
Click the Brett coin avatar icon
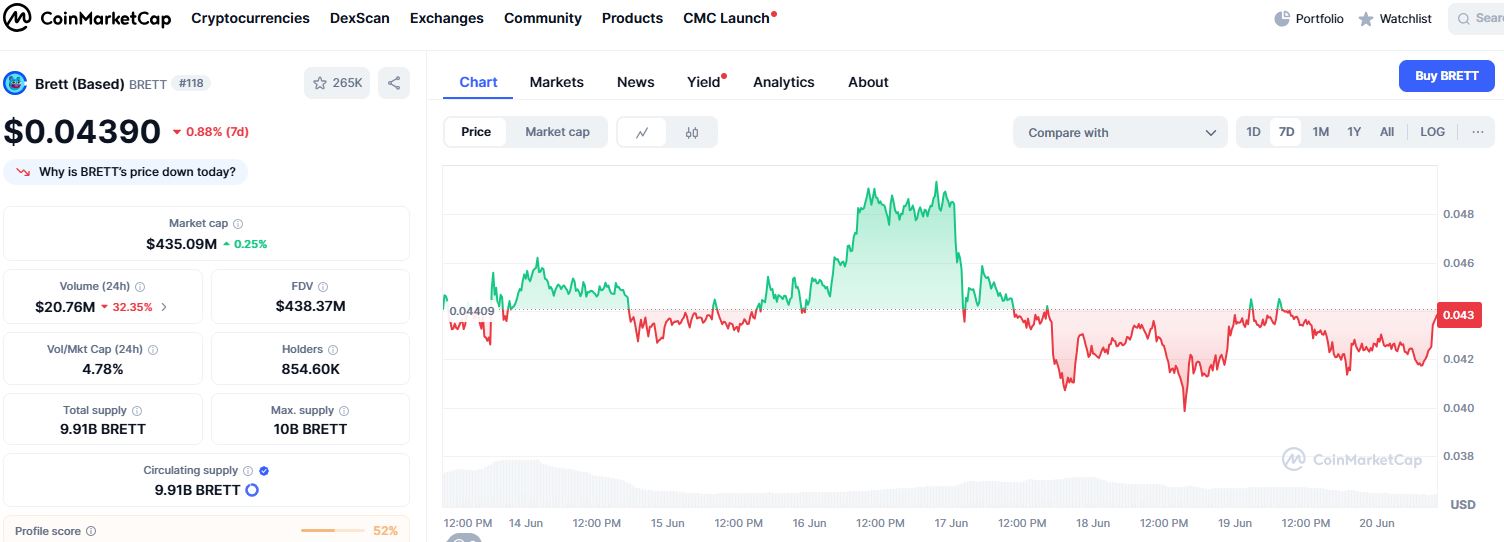(x=15, y=83)
